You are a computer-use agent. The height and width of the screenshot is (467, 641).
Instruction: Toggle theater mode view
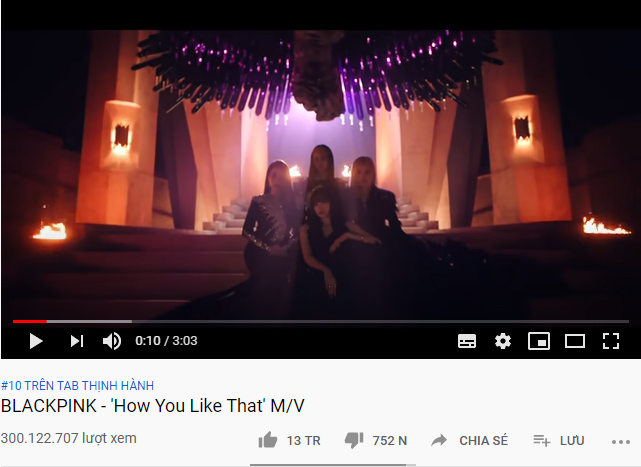point(575,341)
